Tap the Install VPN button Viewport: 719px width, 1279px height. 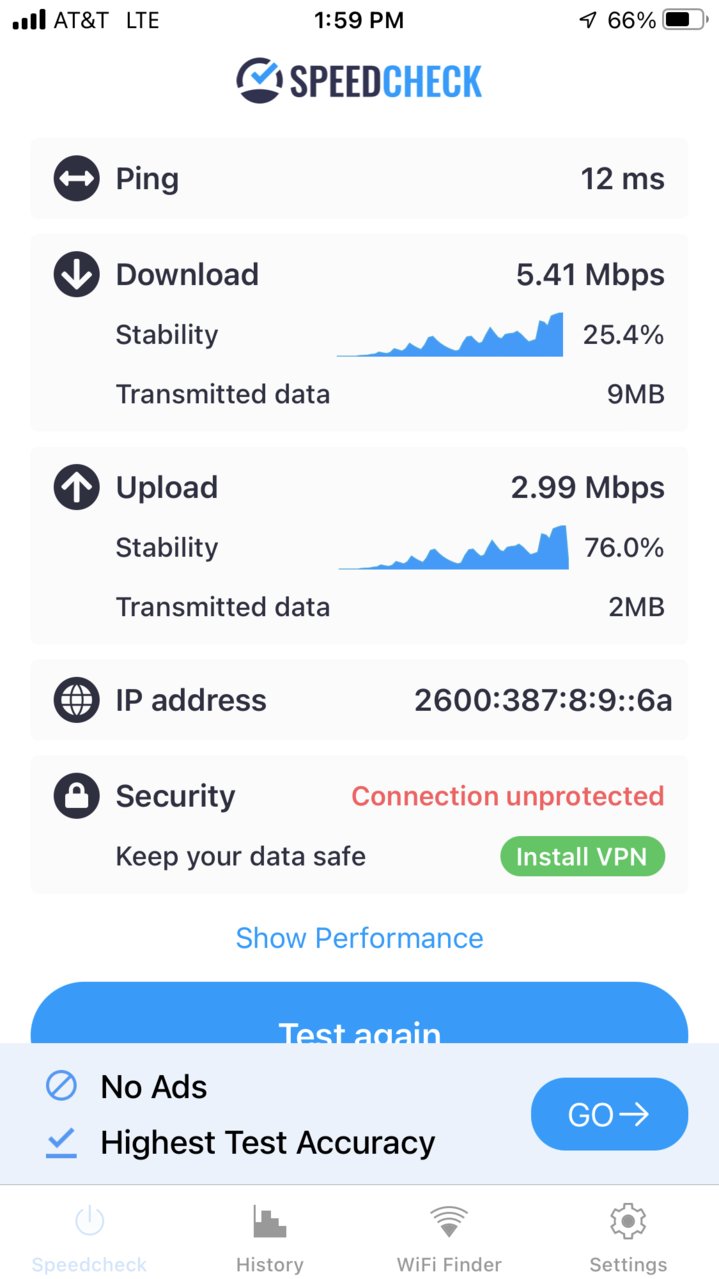point(582,857)
